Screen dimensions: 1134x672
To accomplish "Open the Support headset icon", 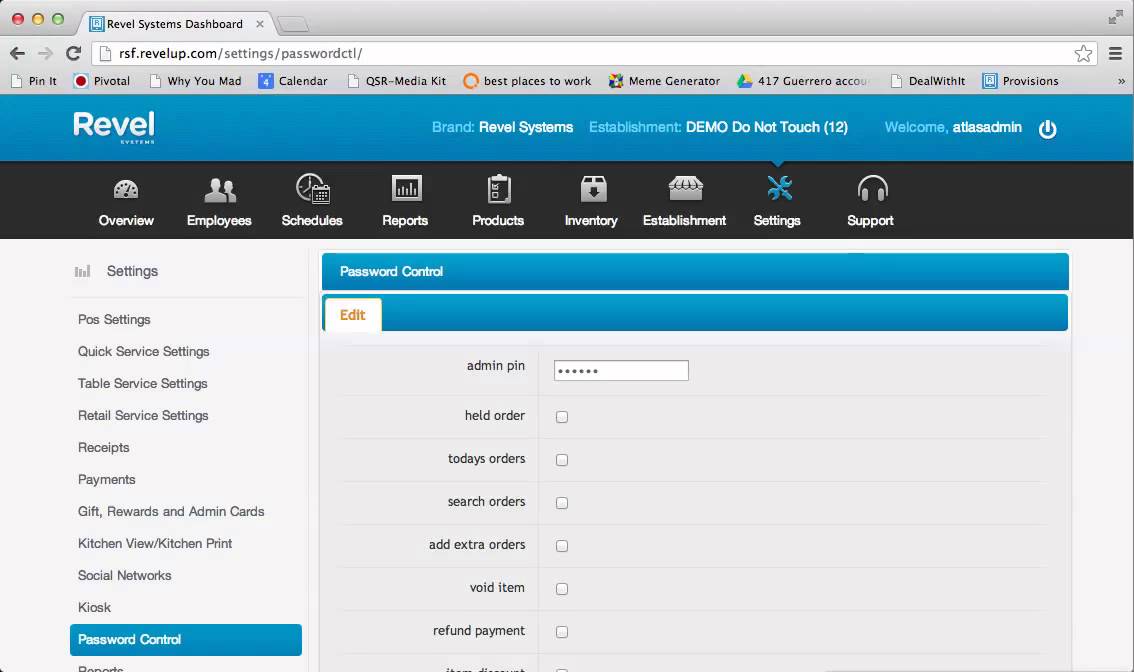I will [x=872, y=189].
